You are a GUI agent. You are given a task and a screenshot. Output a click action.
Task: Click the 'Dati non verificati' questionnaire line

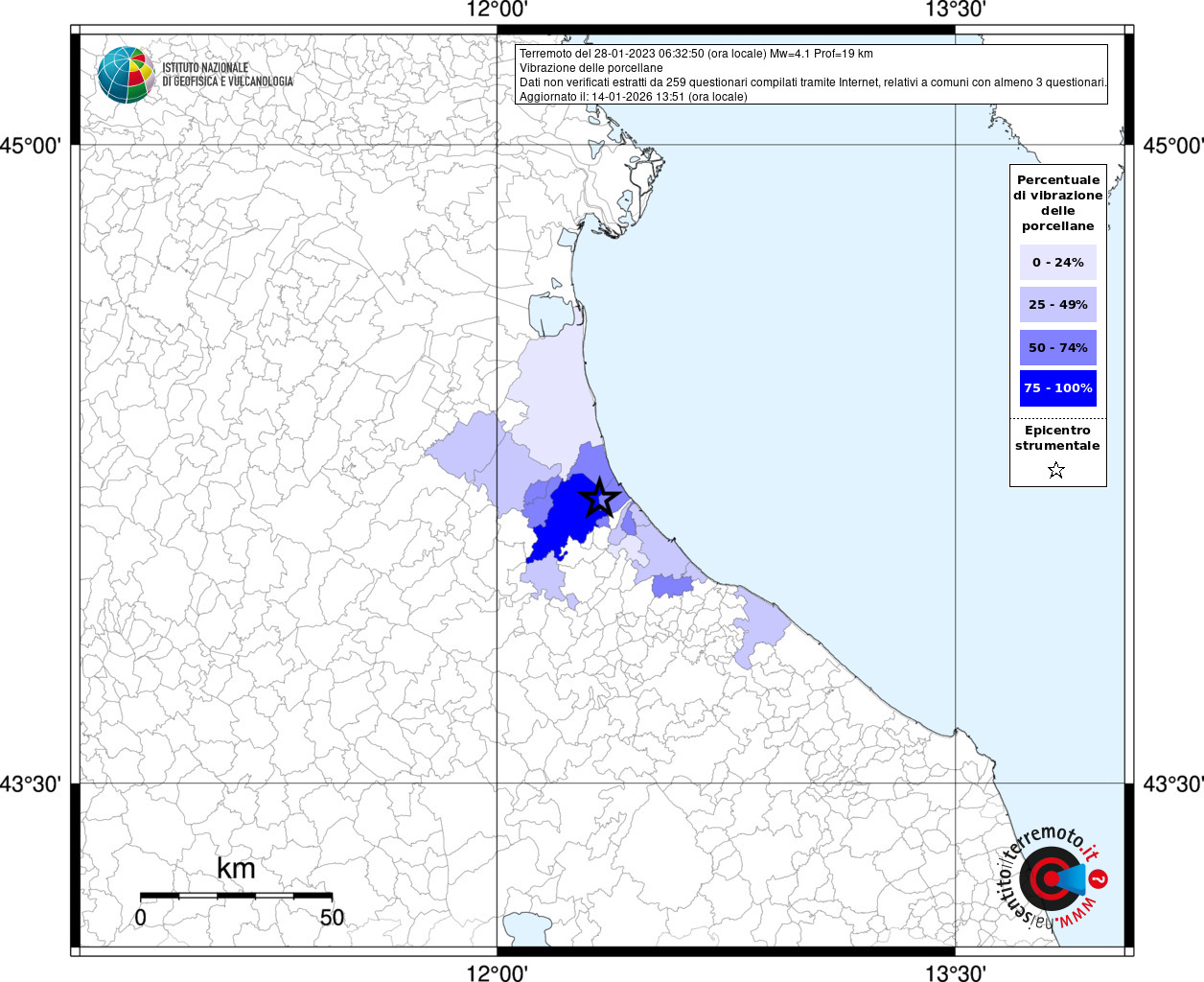tap(813, 82)
